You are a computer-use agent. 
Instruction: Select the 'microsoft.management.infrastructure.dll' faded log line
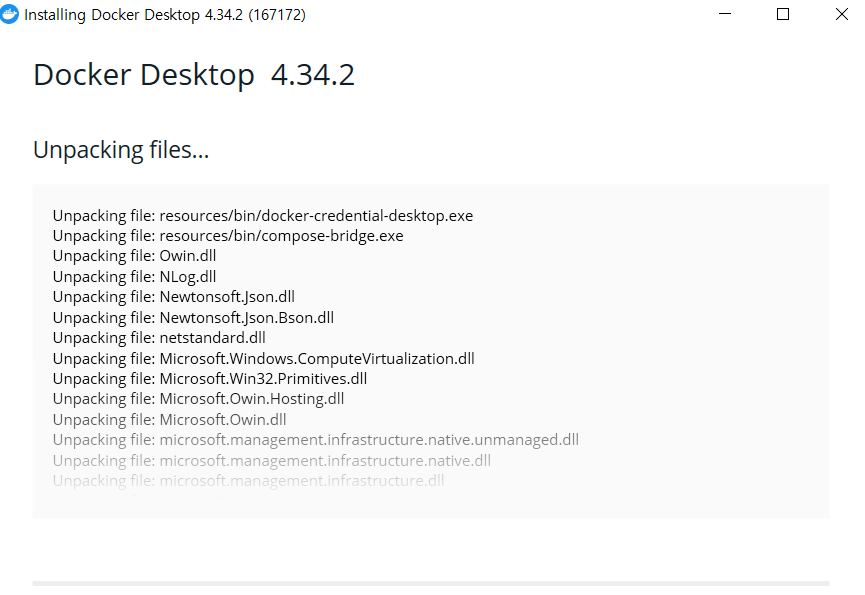coord(249,481)
